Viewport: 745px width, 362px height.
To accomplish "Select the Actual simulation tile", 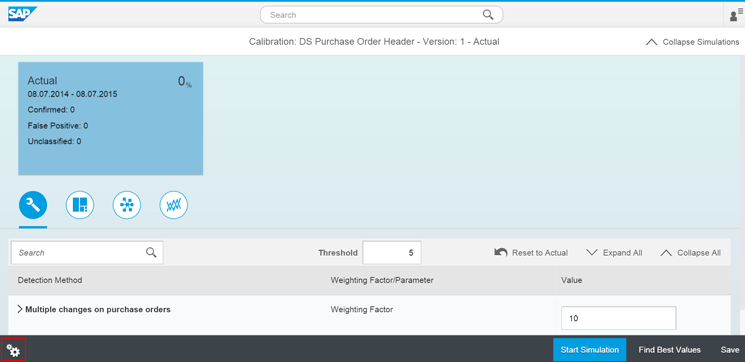I will [111, 118].
